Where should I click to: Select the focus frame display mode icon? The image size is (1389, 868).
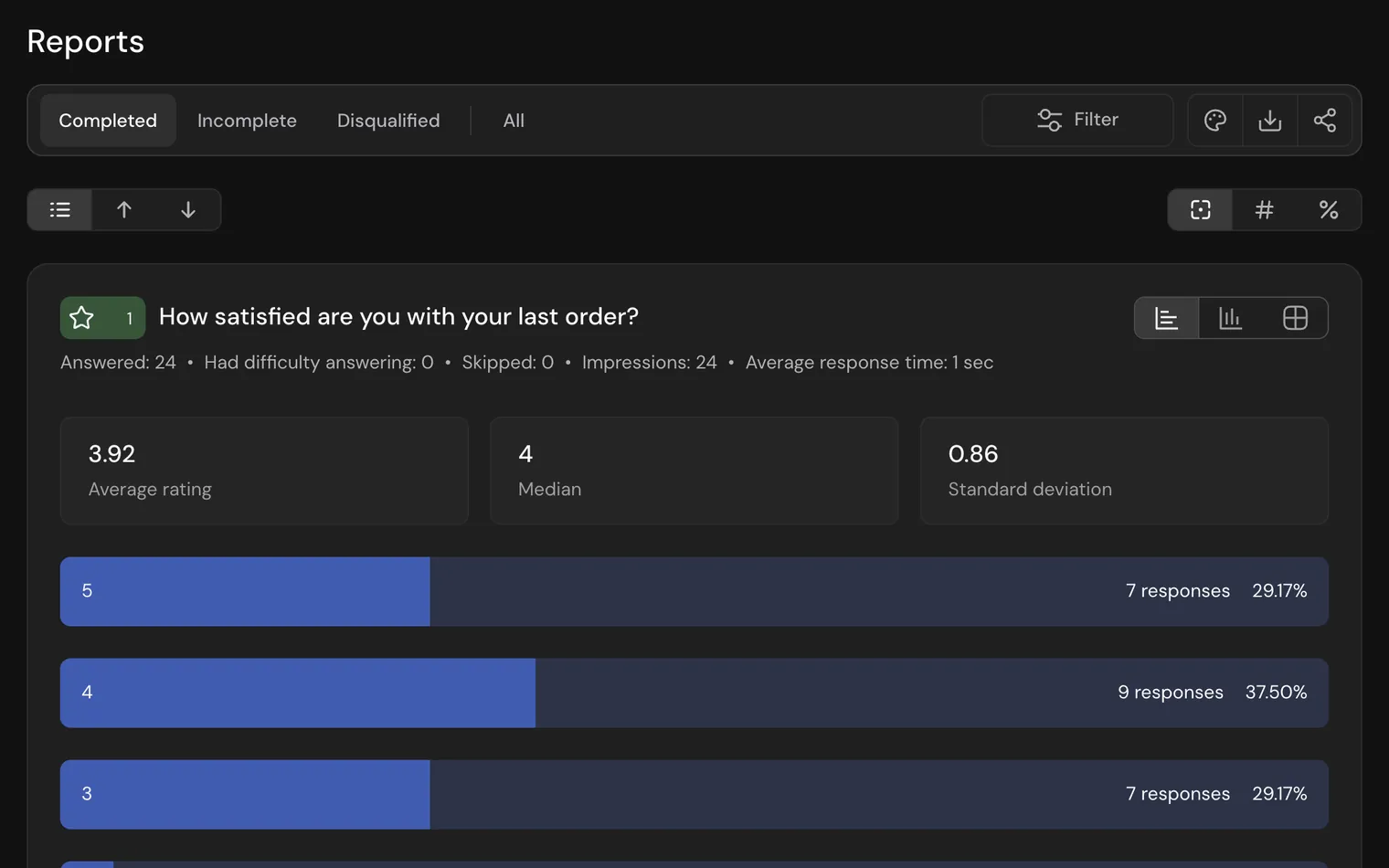1201,210
